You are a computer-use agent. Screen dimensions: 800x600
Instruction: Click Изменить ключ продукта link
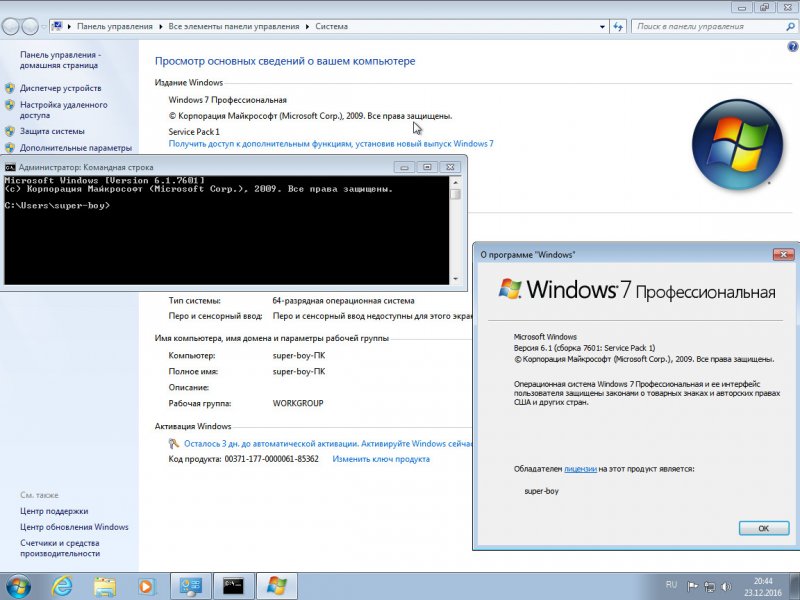pos(381,459)
